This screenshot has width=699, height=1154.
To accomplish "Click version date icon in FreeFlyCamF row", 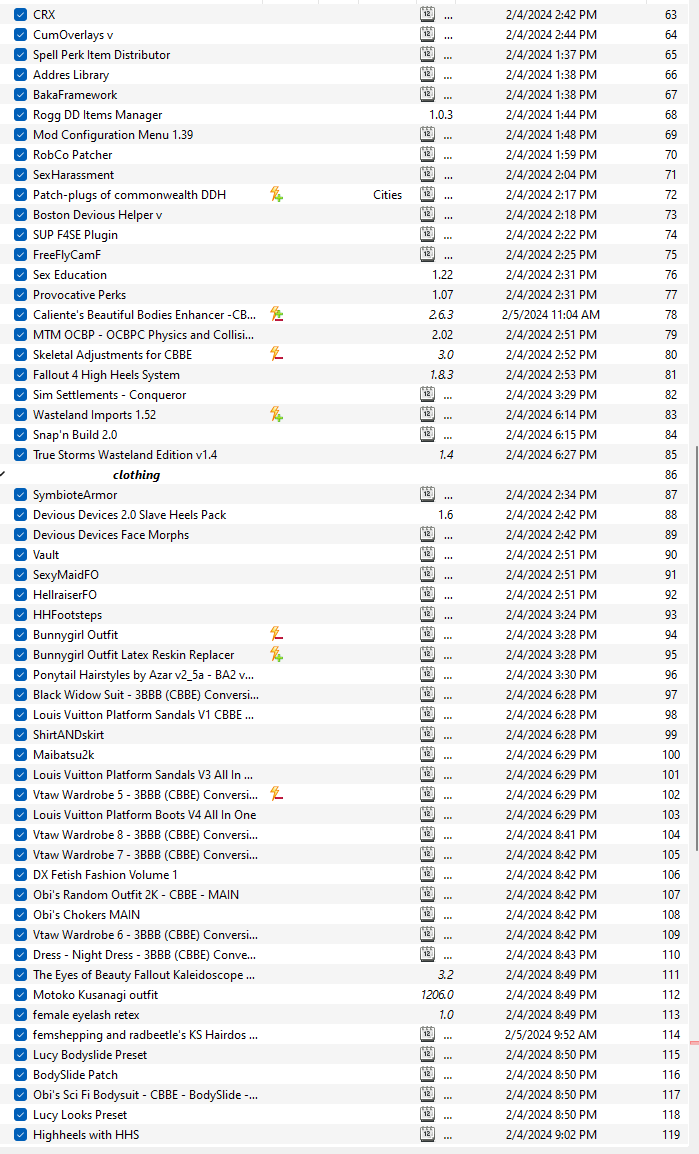I will (x=427, y=254).
